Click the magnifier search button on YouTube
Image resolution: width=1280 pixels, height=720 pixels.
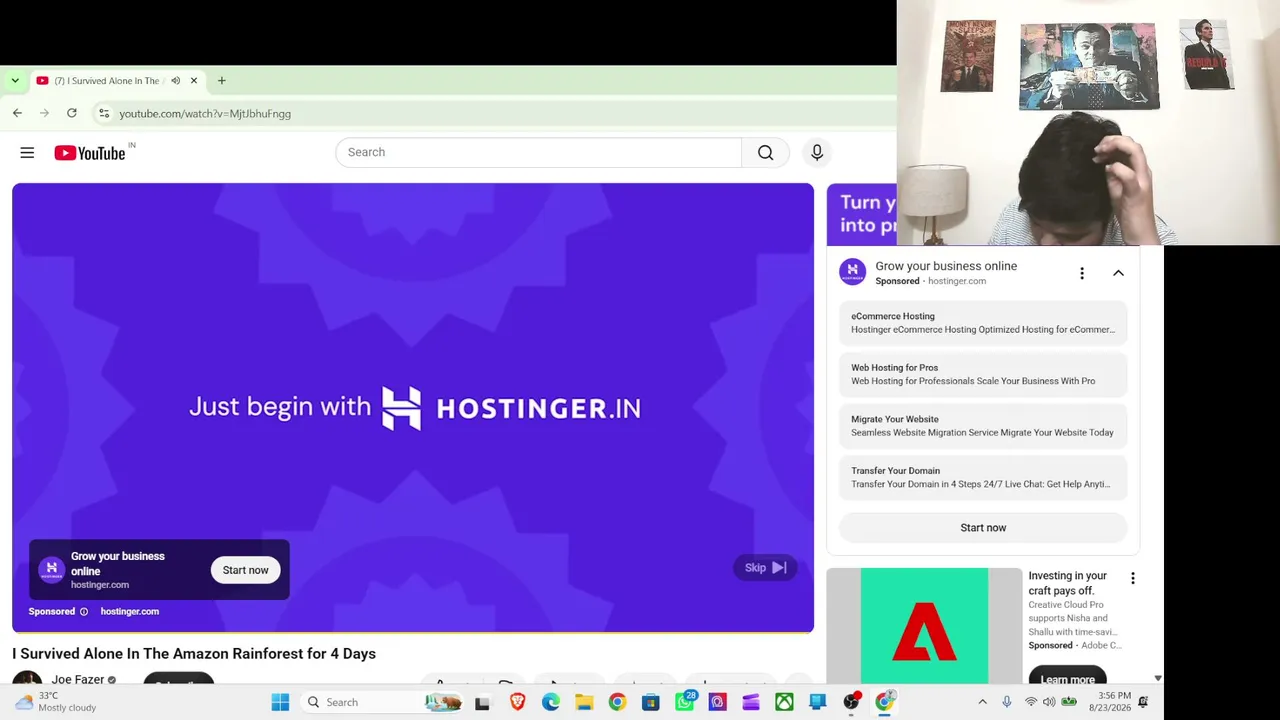(765, 152)
